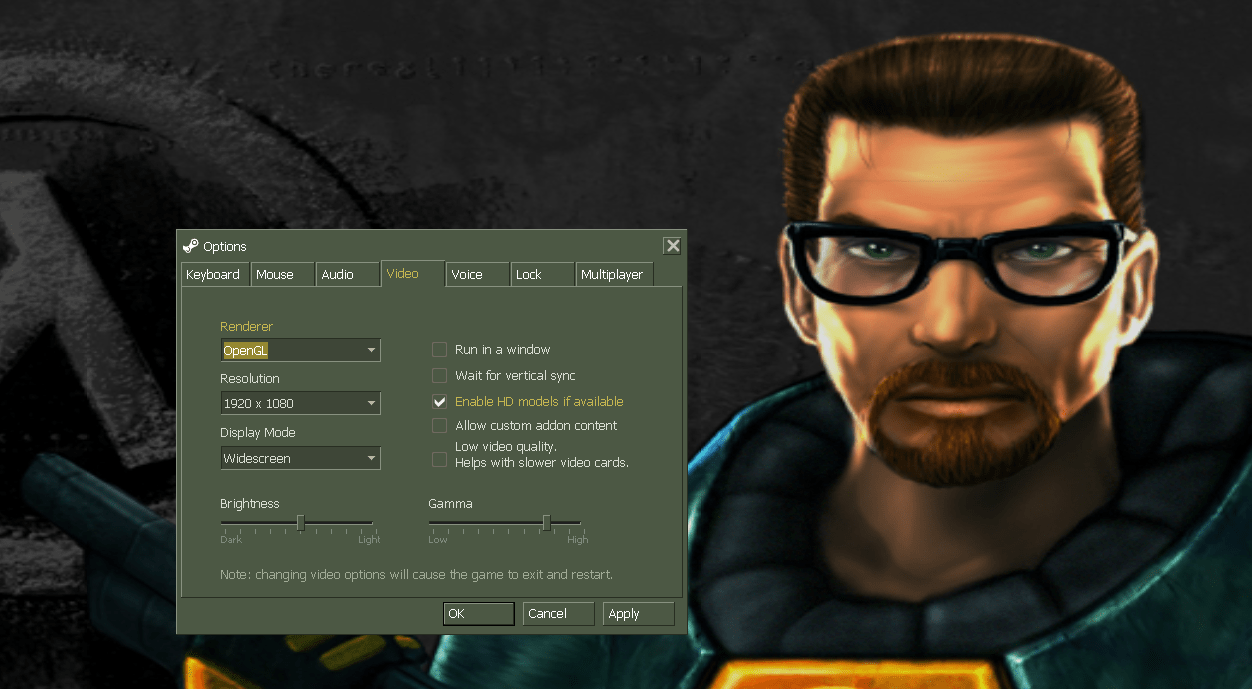Click the Dark label under Brightness slider
The height and width of the screenshot is (689, 1252).
(x=231, y=540)
